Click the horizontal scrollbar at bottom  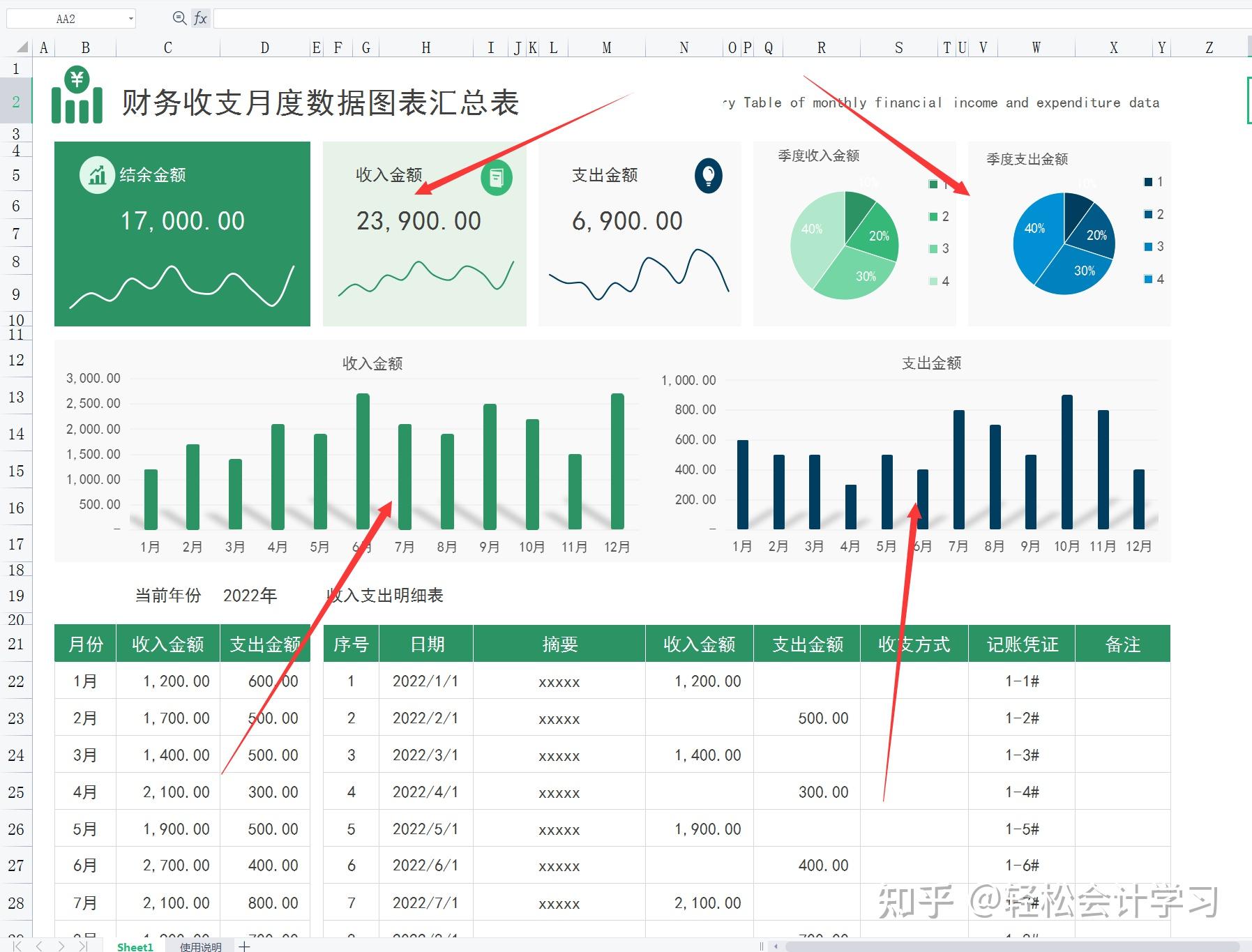point(1011,946)
